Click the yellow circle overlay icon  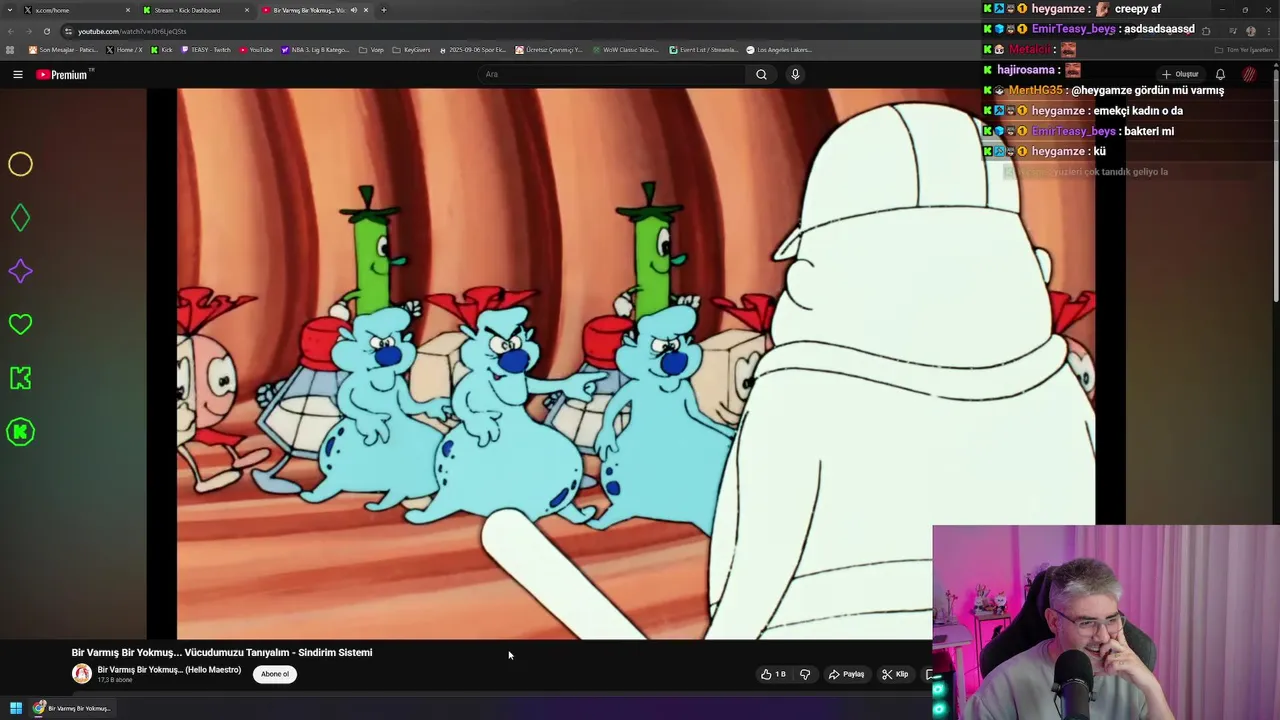tap(20, 164)
